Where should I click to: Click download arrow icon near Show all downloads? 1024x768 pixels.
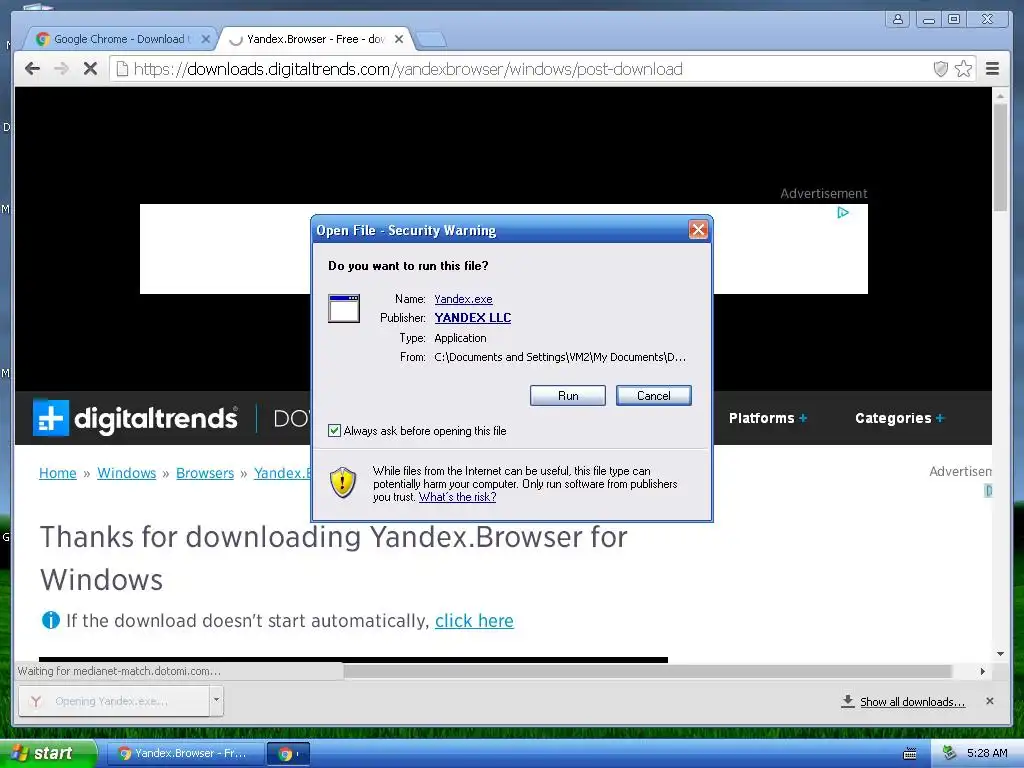[x=847, y=701]
